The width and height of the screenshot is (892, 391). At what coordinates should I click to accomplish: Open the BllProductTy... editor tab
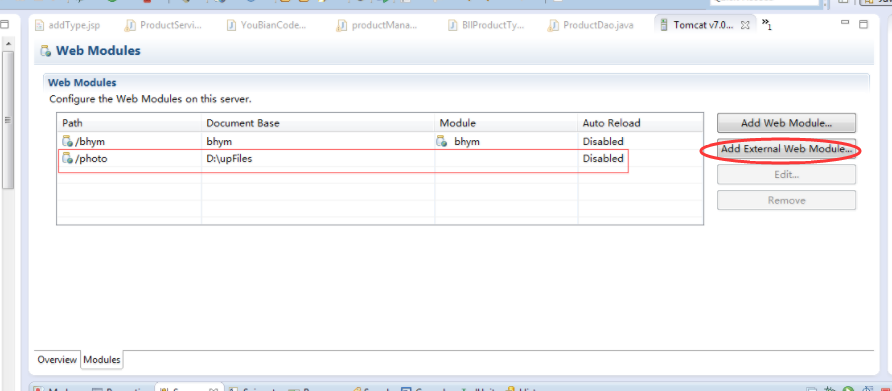click(486, 26)
